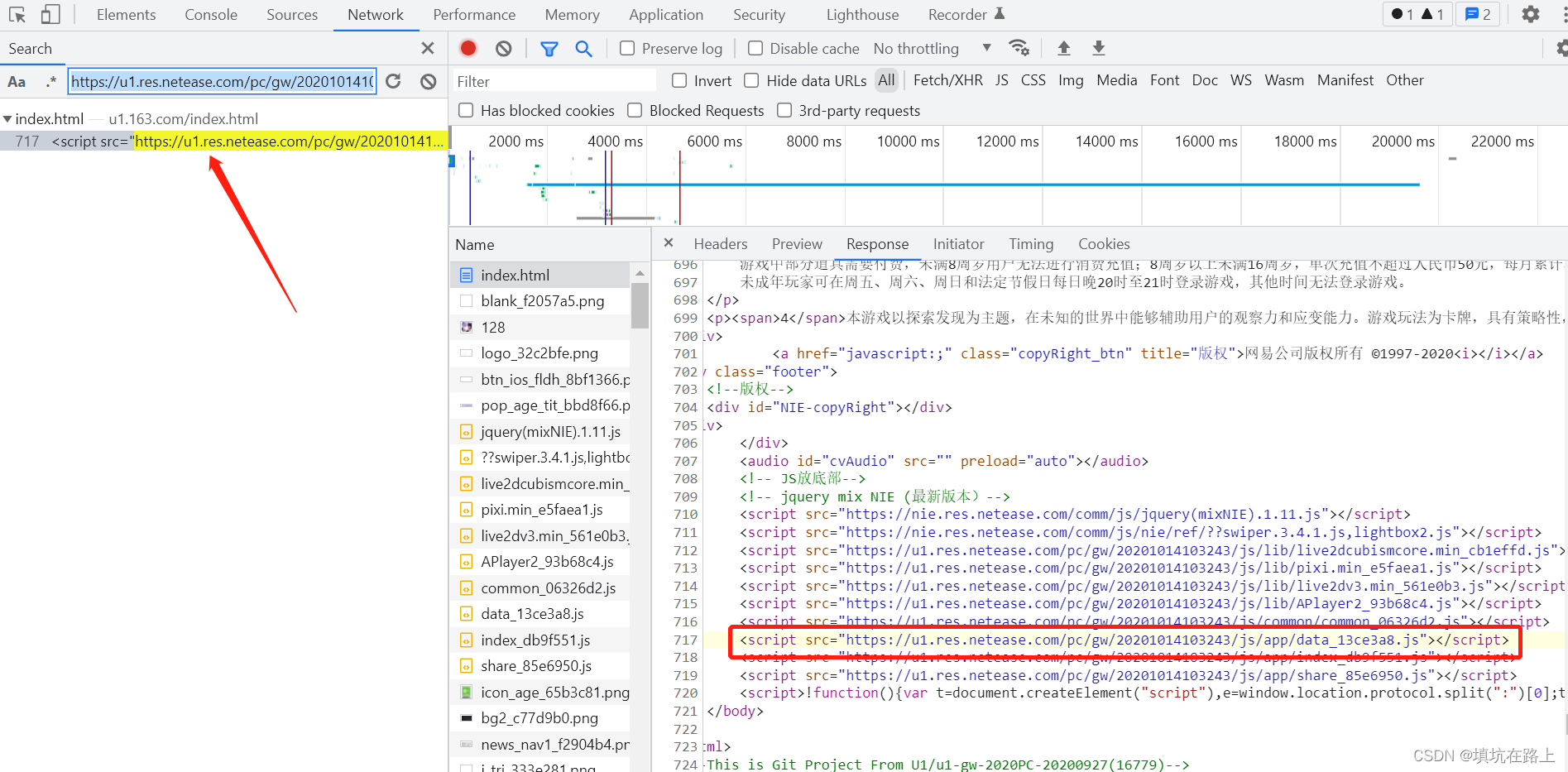Open the Performance tab

pyautogui.click(x=474, y=14)
